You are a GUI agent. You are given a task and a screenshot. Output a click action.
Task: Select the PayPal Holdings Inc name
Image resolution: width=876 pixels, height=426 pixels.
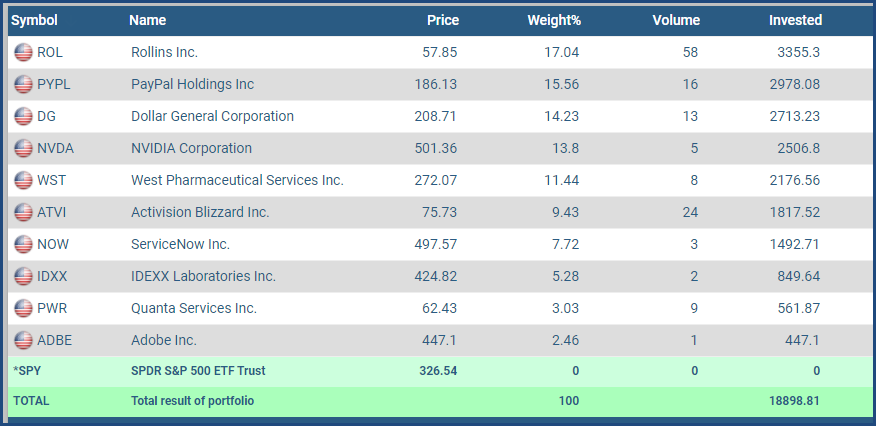(192, 84)
